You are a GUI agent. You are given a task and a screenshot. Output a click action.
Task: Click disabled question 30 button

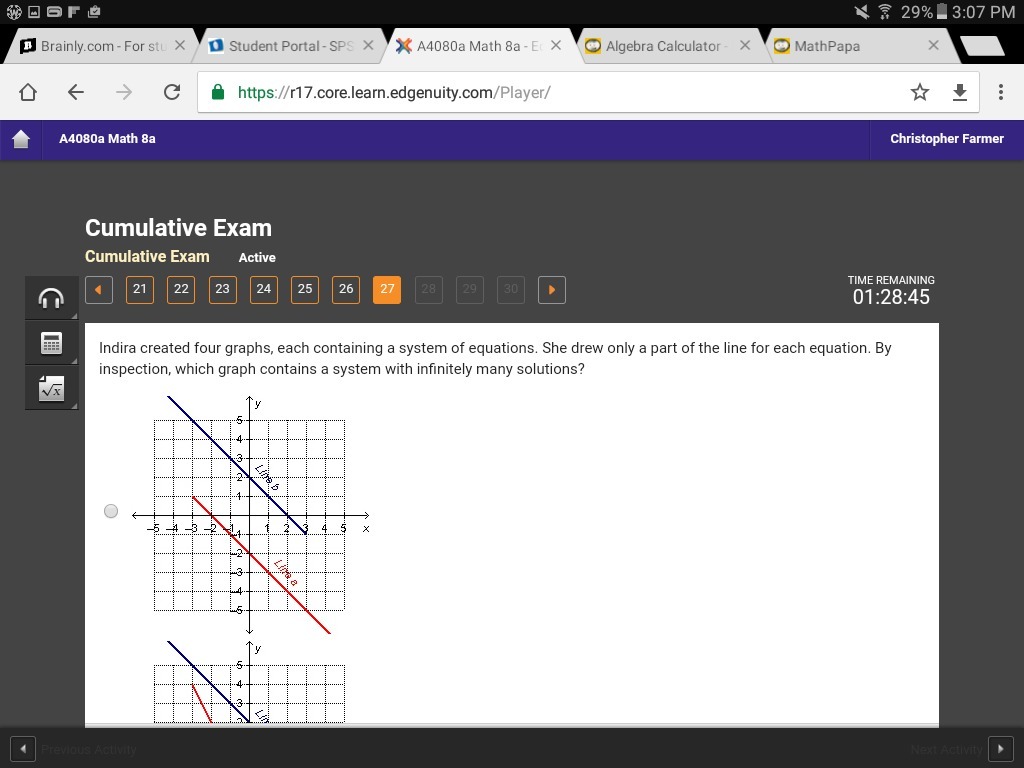511,290
